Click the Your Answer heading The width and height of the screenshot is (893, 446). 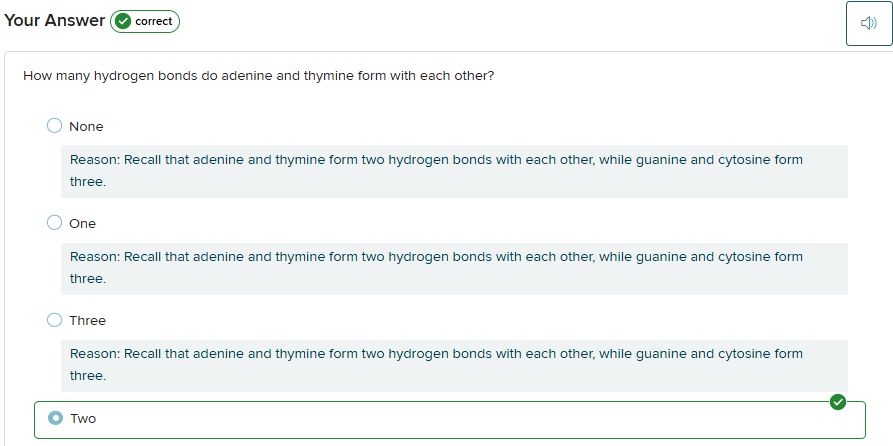pos(54,20)
